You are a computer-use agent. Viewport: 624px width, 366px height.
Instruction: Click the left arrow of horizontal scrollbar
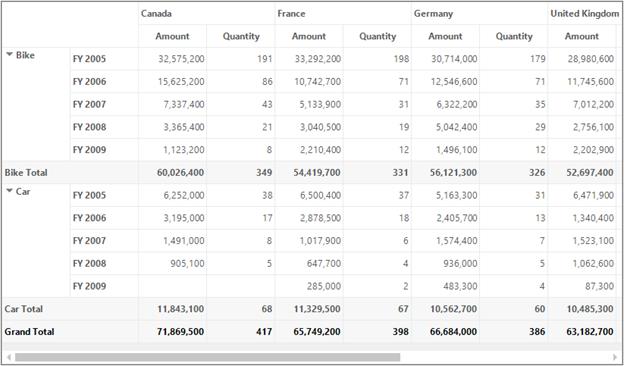(9, 357)
